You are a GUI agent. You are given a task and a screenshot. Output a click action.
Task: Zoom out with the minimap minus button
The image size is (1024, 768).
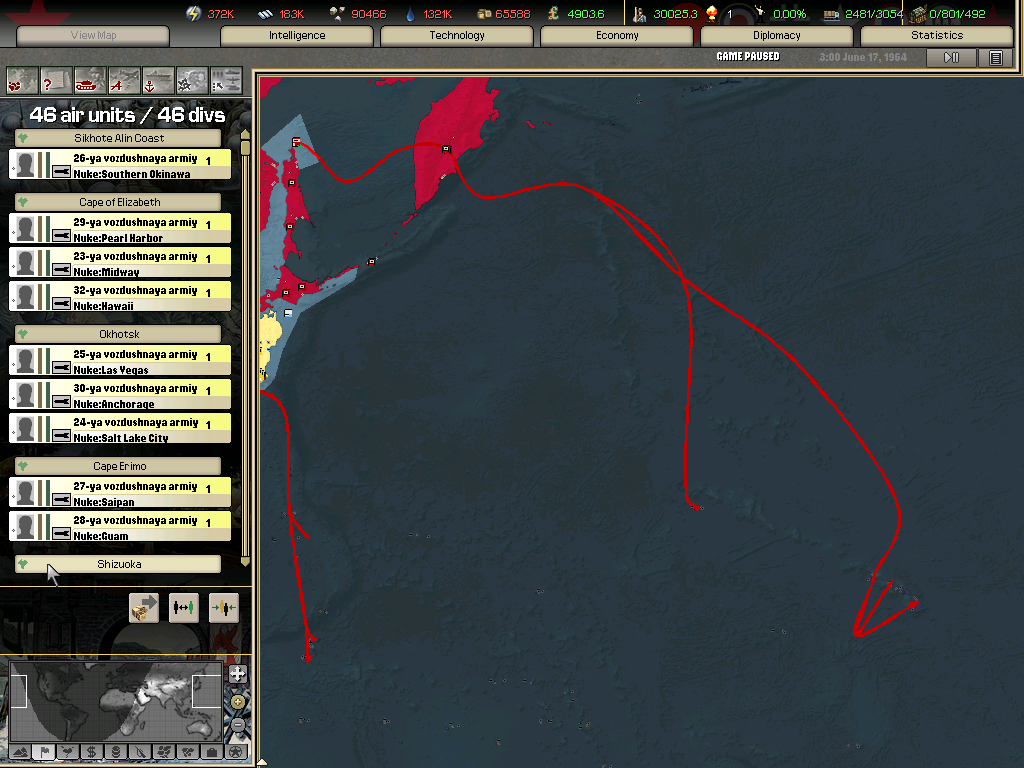coord(237,724)
